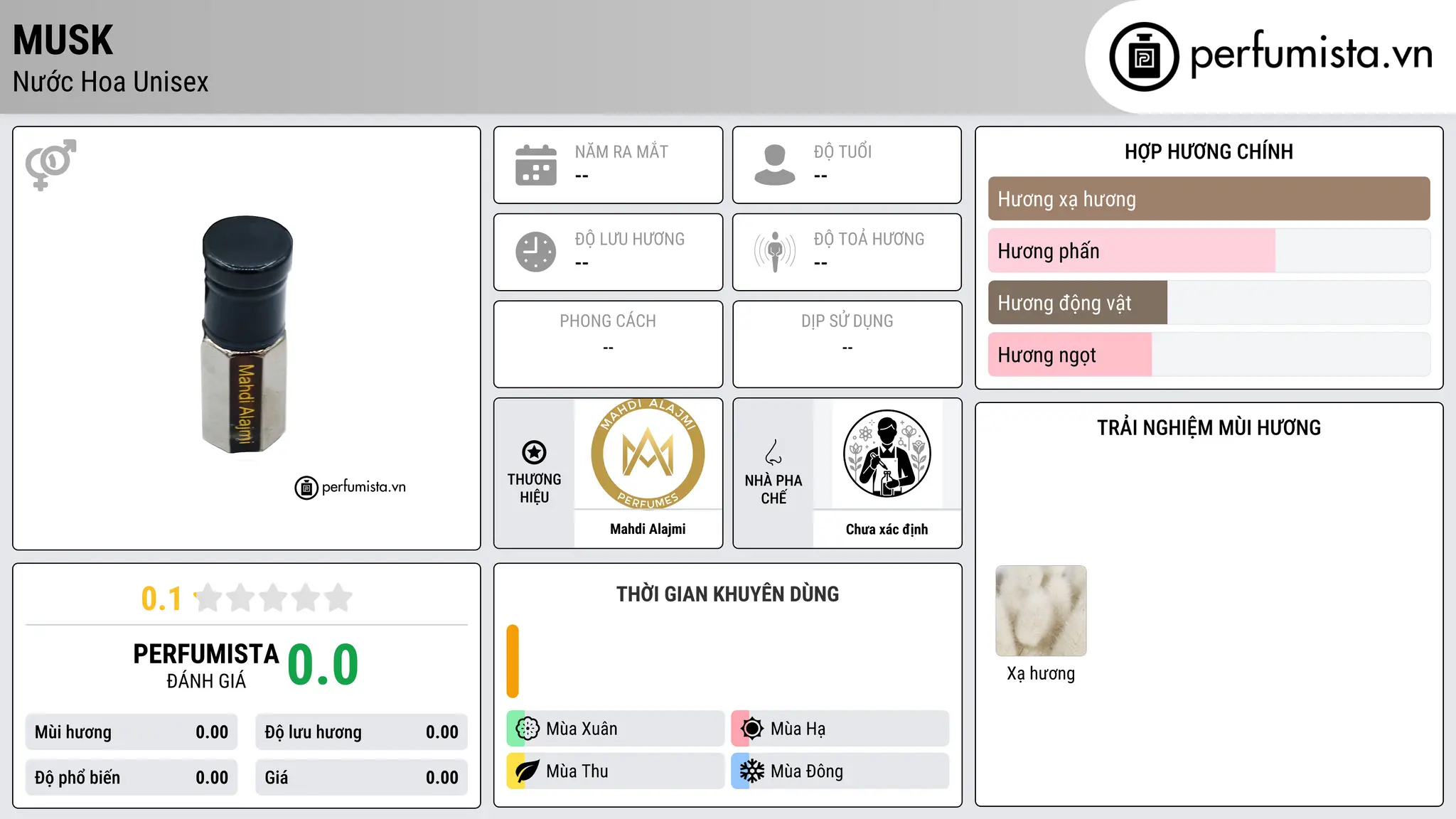Click the Phong Cách info box

[608, 344]
